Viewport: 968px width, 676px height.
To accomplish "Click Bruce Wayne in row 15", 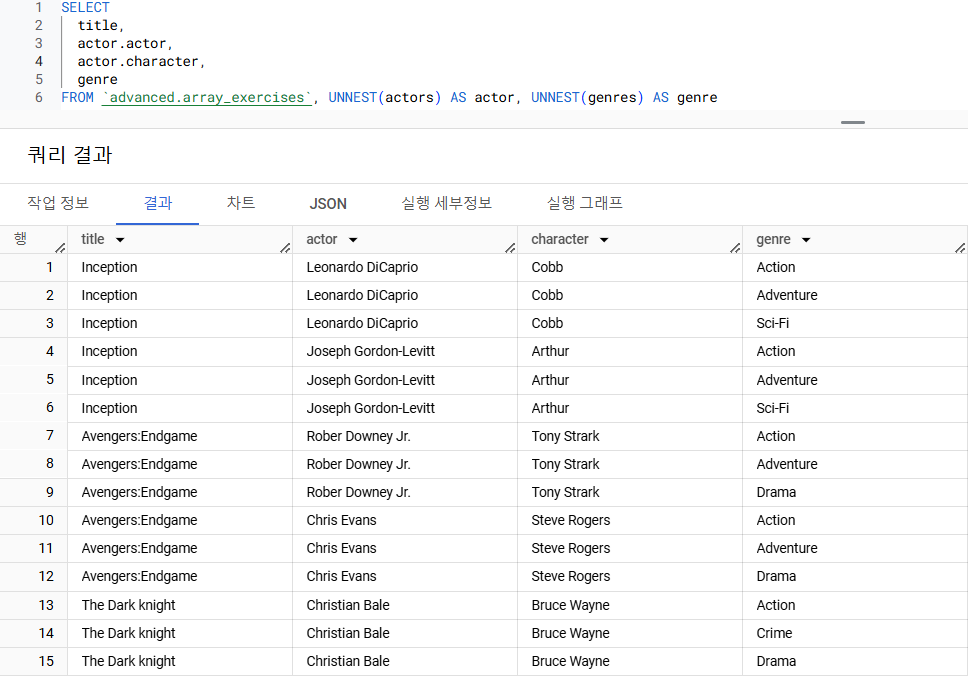I will pyautogui.click(x=570, y=661).
